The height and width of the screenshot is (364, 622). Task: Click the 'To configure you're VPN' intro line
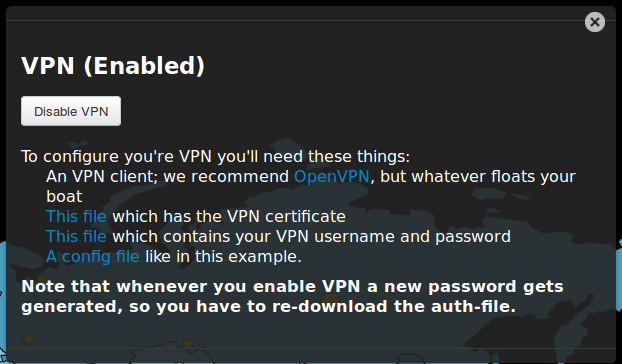pos(215,157)
